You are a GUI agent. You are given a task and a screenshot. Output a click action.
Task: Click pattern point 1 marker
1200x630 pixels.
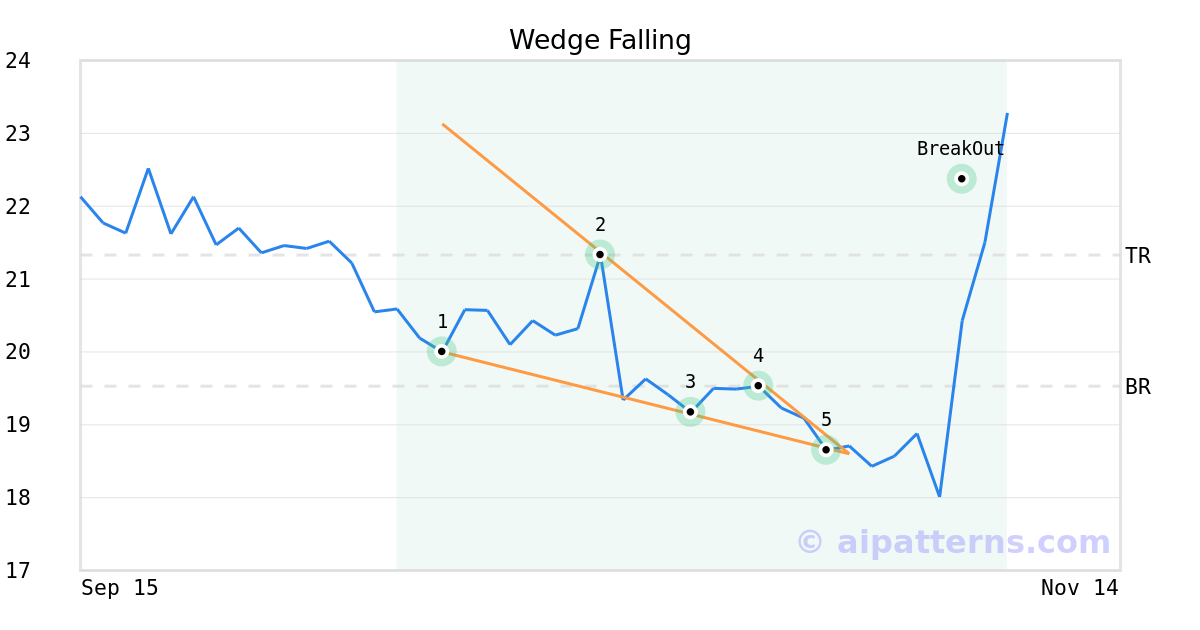point(441,351)
